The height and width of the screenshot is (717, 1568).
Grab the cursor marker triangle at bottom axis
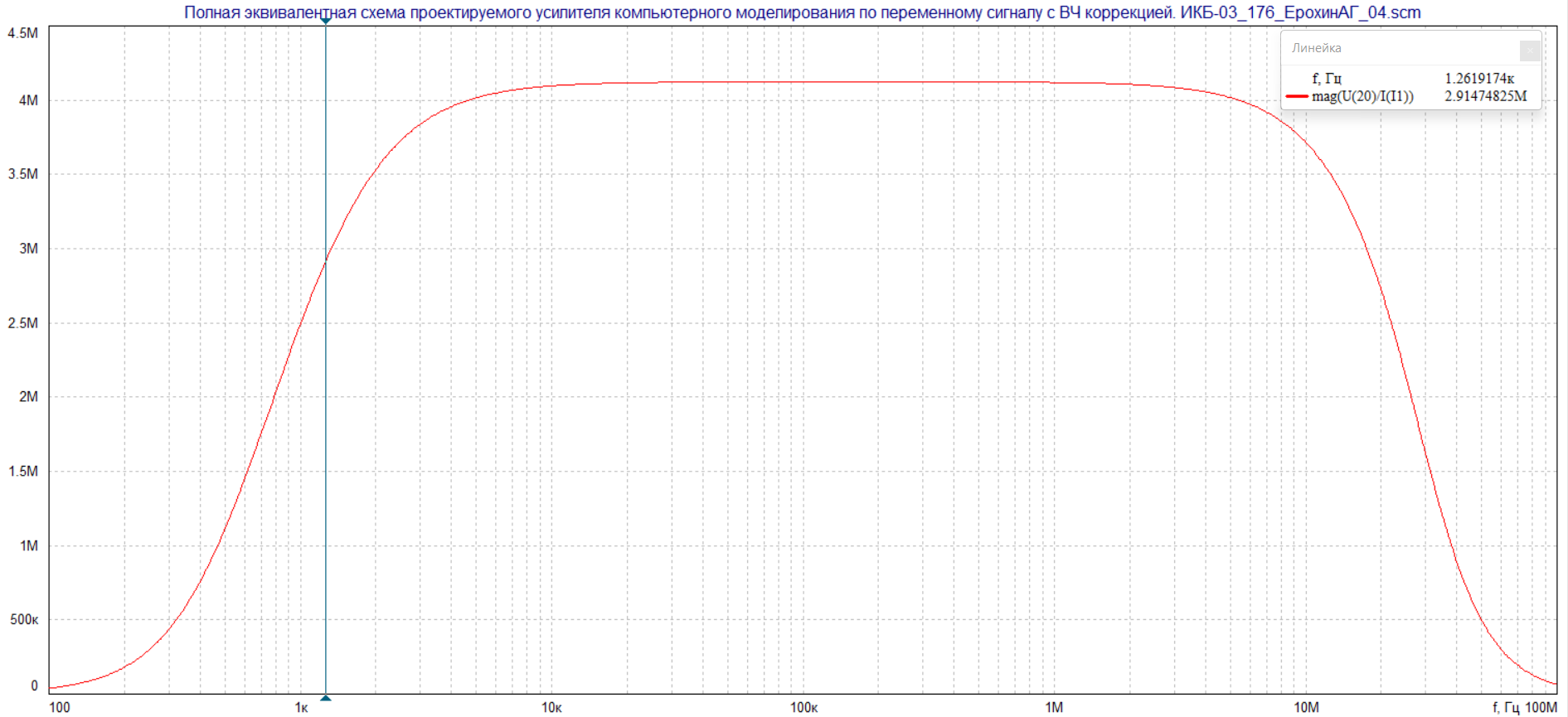pyautogui.click(x=326, y=698)
